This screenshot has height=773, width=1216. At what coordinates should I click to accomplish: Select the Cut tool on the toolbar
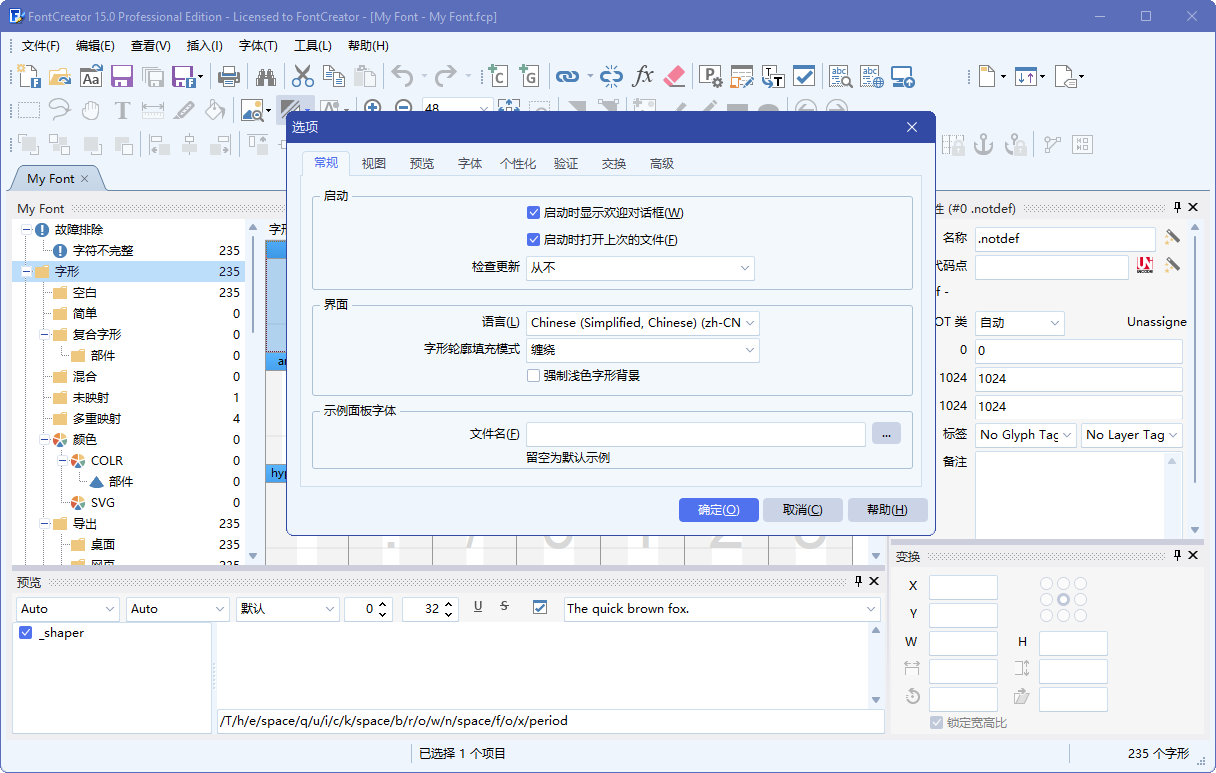point(303,76)
